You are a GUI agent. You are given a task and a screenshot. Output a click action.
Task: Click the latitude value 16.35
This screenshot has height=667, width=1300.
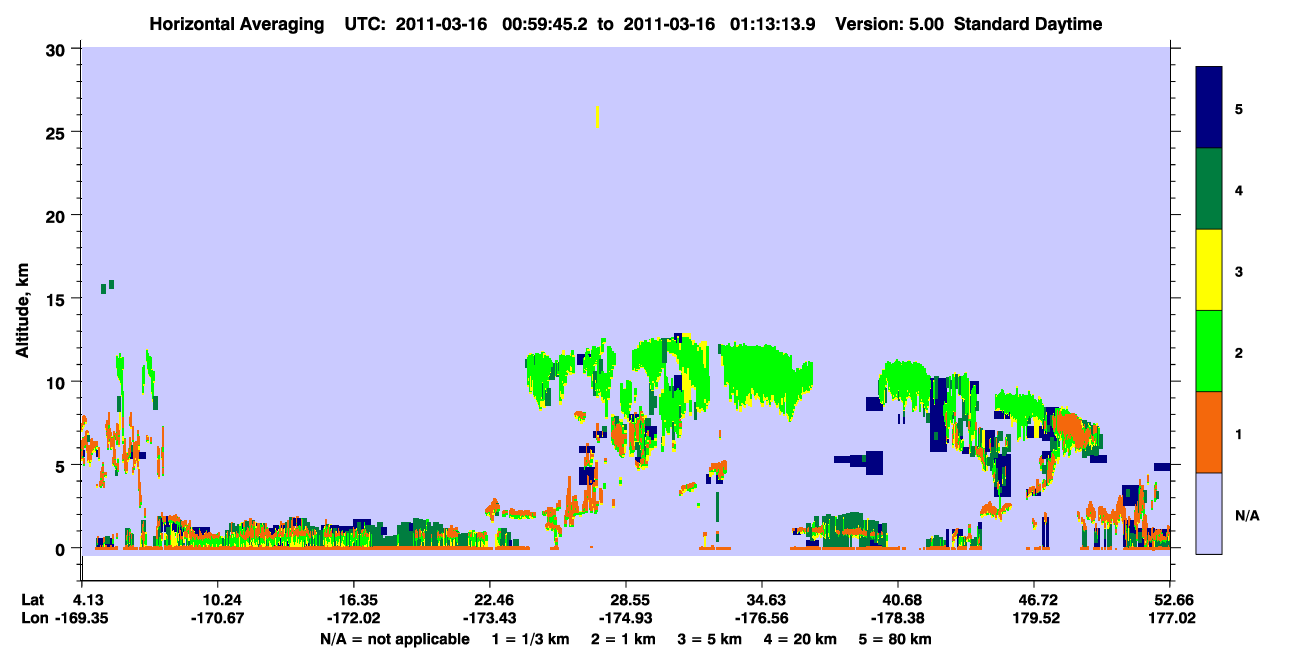click(x=354, y=600)
